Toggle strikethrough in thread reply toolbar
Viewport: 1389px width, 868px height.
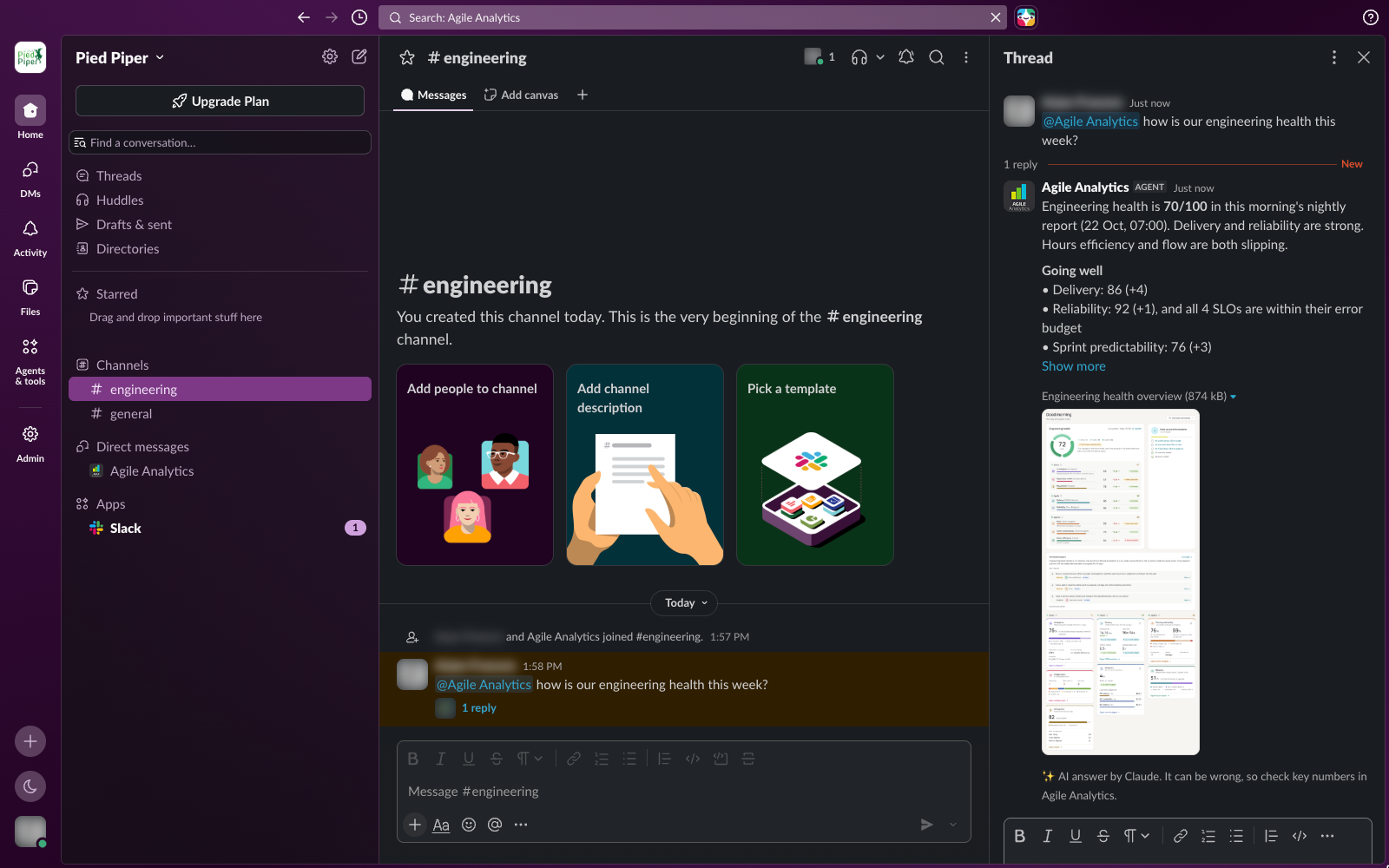click(1103, 836)
